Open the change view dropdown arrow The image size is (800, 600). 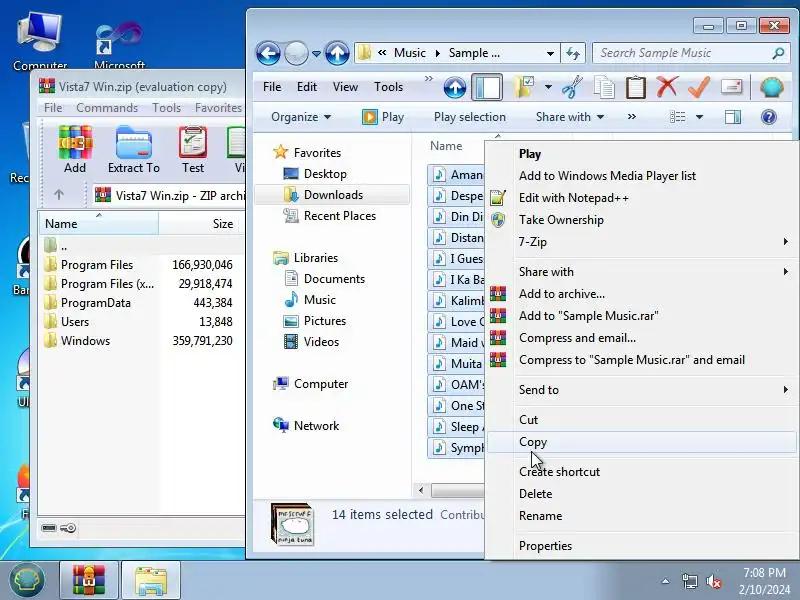699,117
